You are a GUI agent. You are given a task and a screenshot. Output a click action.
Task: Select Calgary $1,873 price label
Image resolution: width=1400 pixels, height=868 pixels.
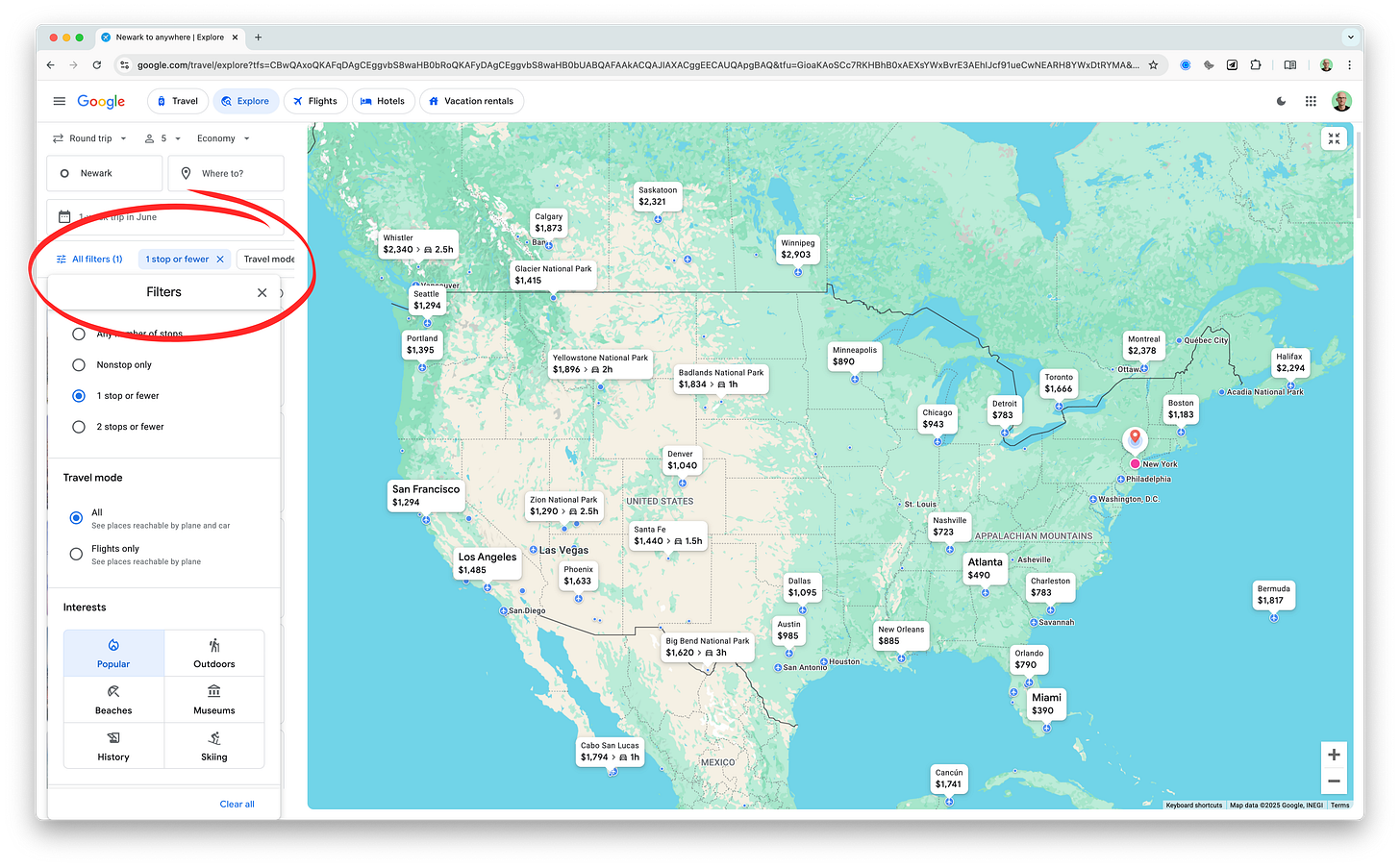coord(549,223)
